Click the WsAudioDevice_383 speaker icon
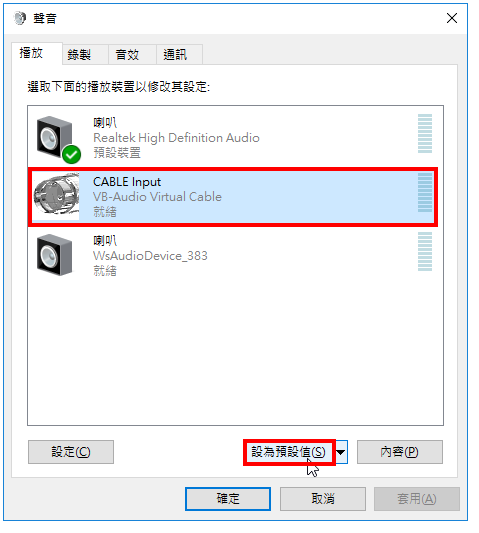Screen dimensions: 479x533 tap(55, 255)
